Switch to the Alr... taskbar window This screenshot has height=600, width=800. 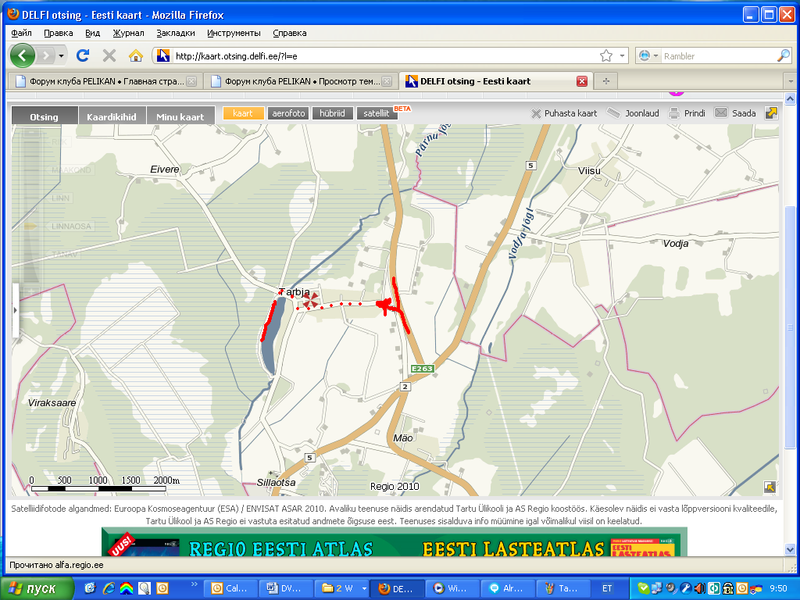tap(507, 588)
